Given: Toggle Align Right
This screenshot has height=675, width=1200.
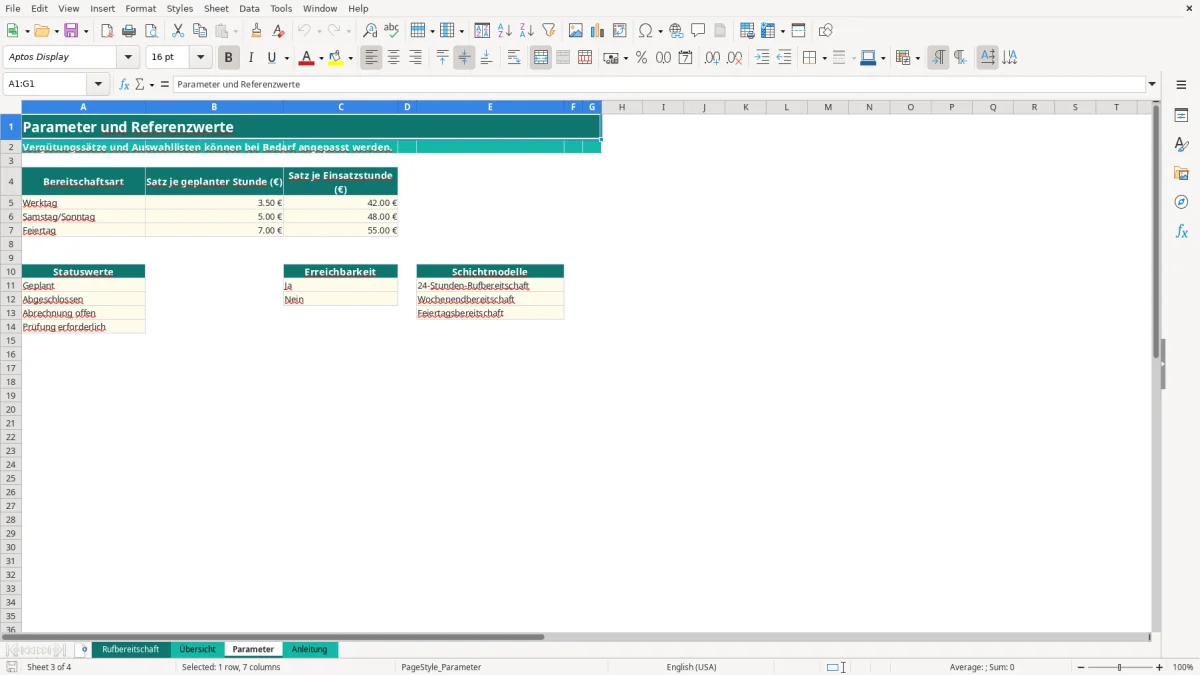Looking at the screenshot, I should tap(416, 58).
